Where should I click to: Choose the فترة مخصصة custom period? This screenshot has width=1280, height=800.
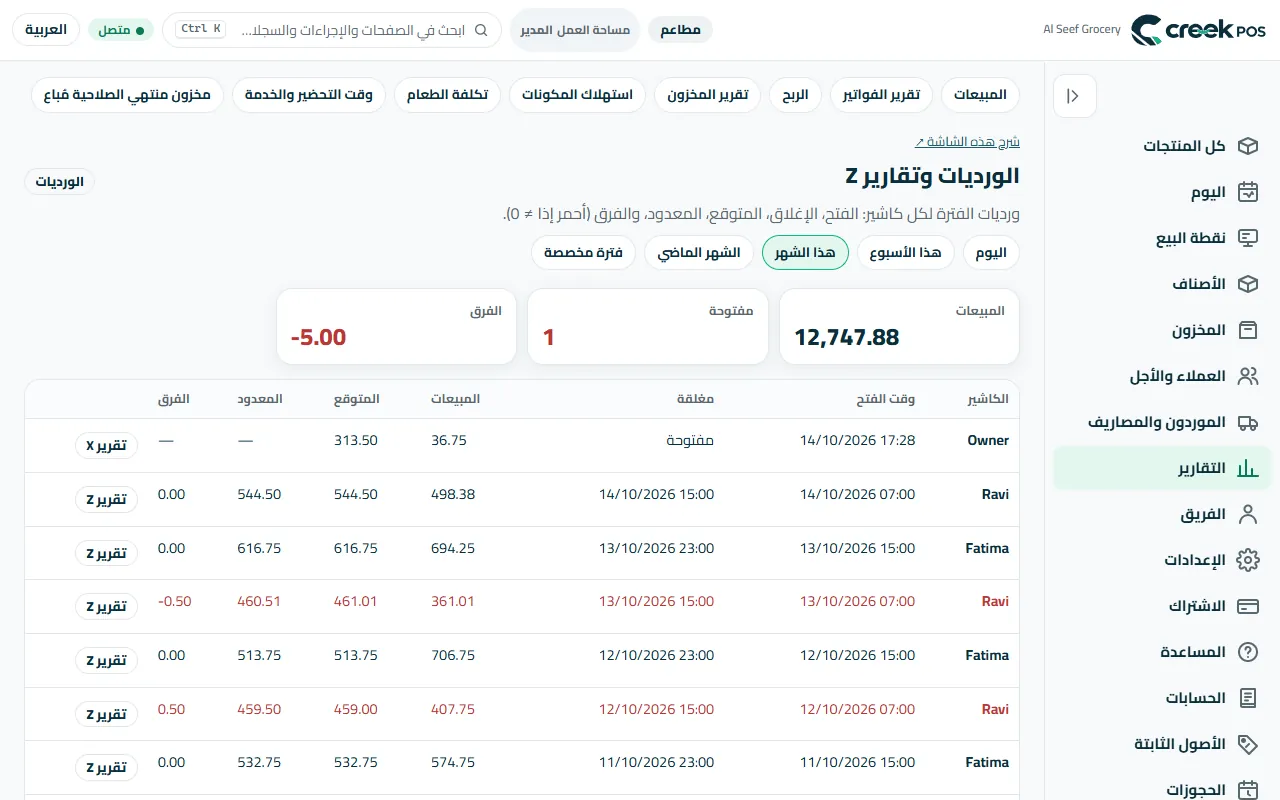point(584,253)
